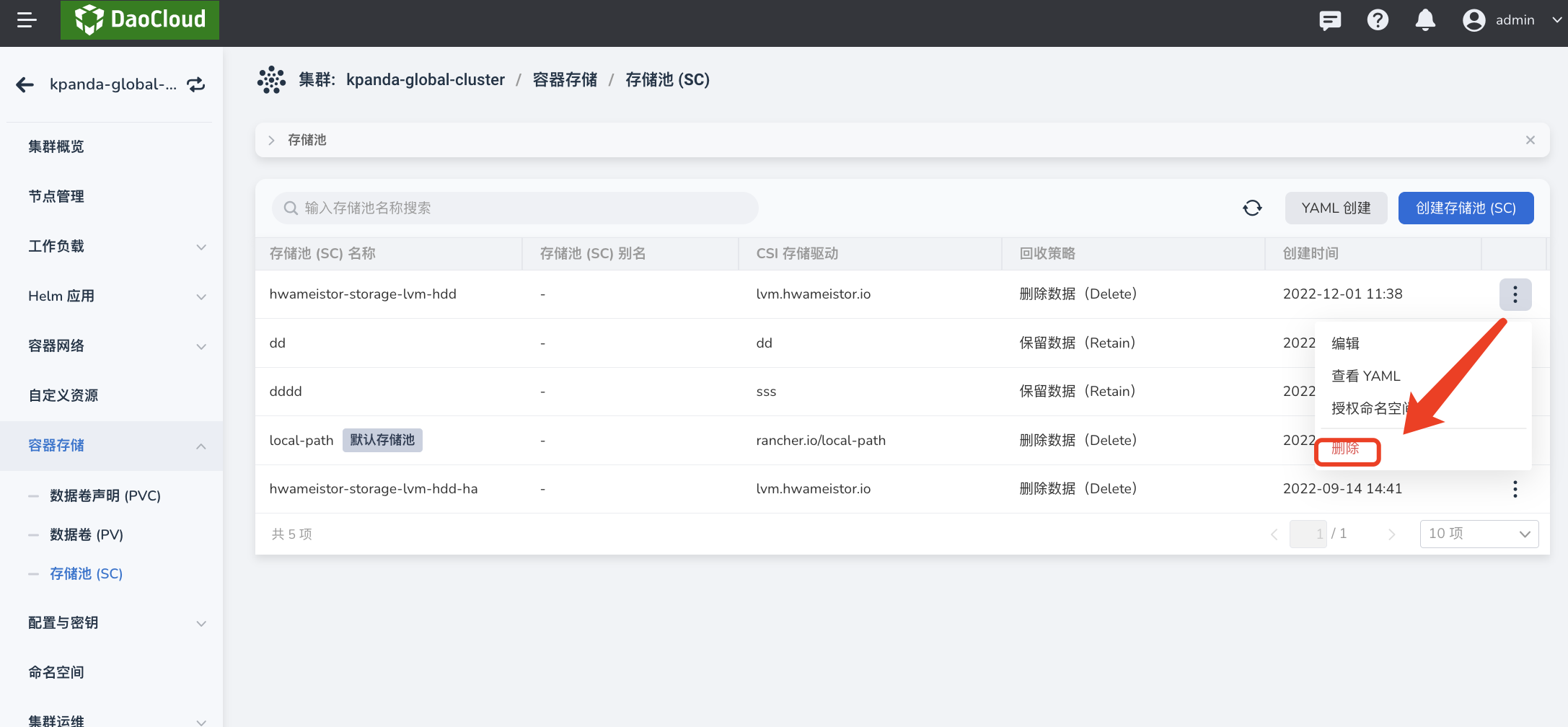Open the help question mark icon
Image resolution: width=1568 pixels, height=727 pixels.
1378,20
